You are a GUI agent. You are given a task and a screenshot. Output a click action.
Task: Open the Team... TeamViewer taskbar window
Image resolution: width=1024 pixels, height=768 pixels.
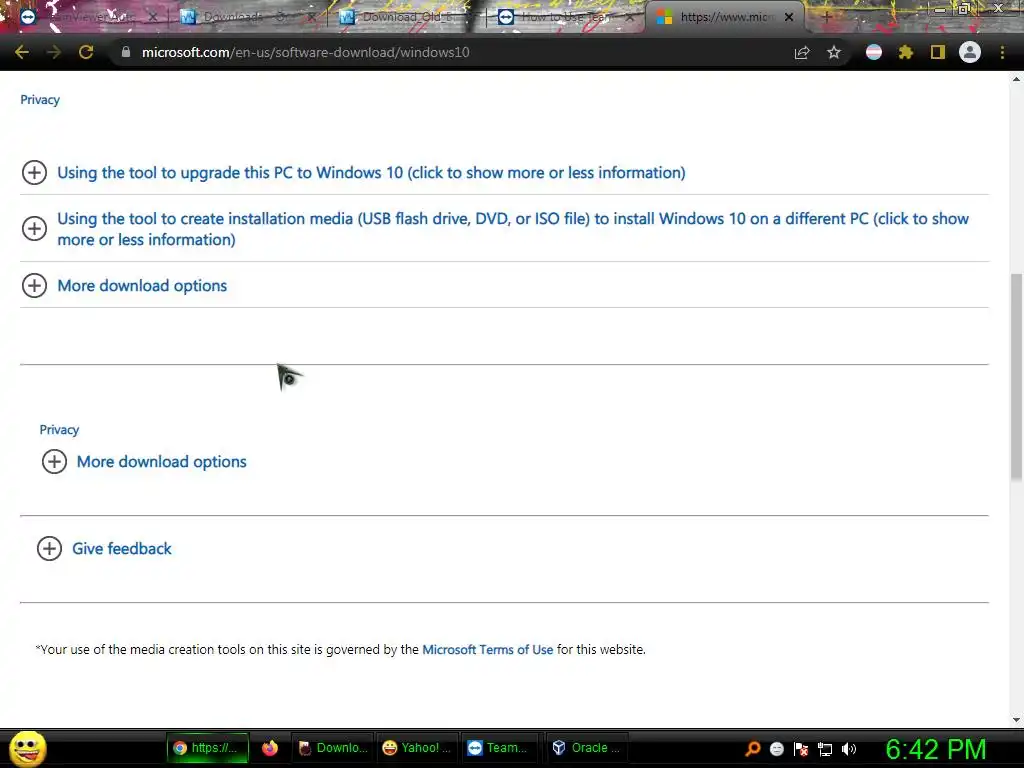pos(499,748)
